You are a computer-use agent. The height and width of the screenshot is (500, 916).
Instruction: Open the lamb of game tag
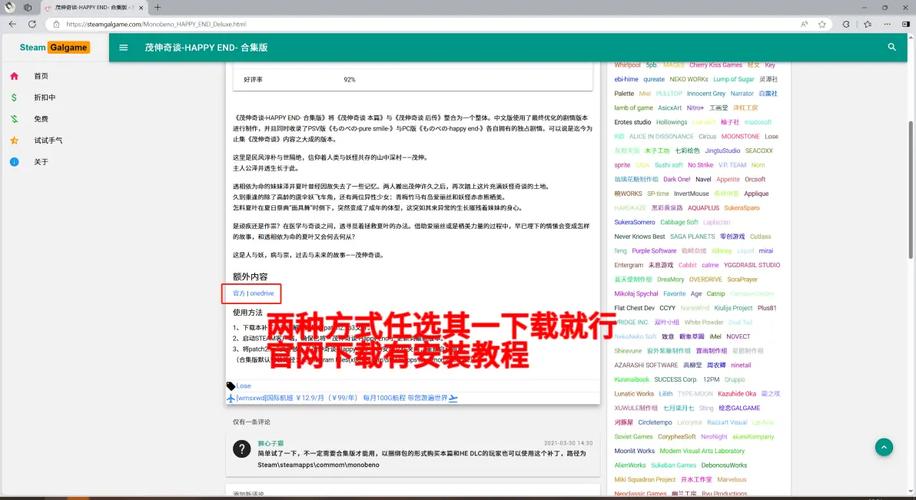coord(633,107)
